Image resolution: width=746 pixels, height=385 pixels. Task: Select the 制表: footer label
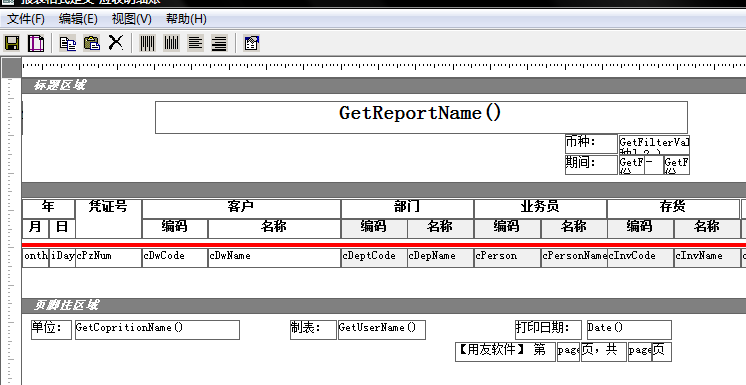click(313, 329)
